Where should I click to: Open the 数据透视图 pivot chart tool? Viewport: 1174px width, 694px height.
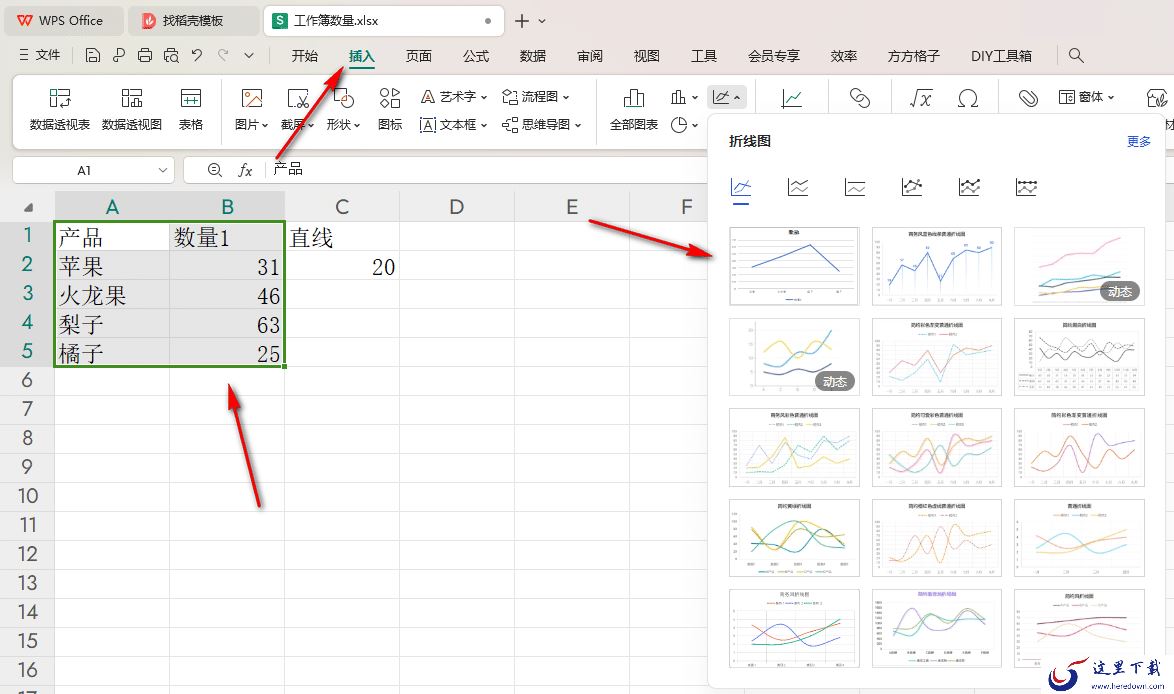click(132, 109)
